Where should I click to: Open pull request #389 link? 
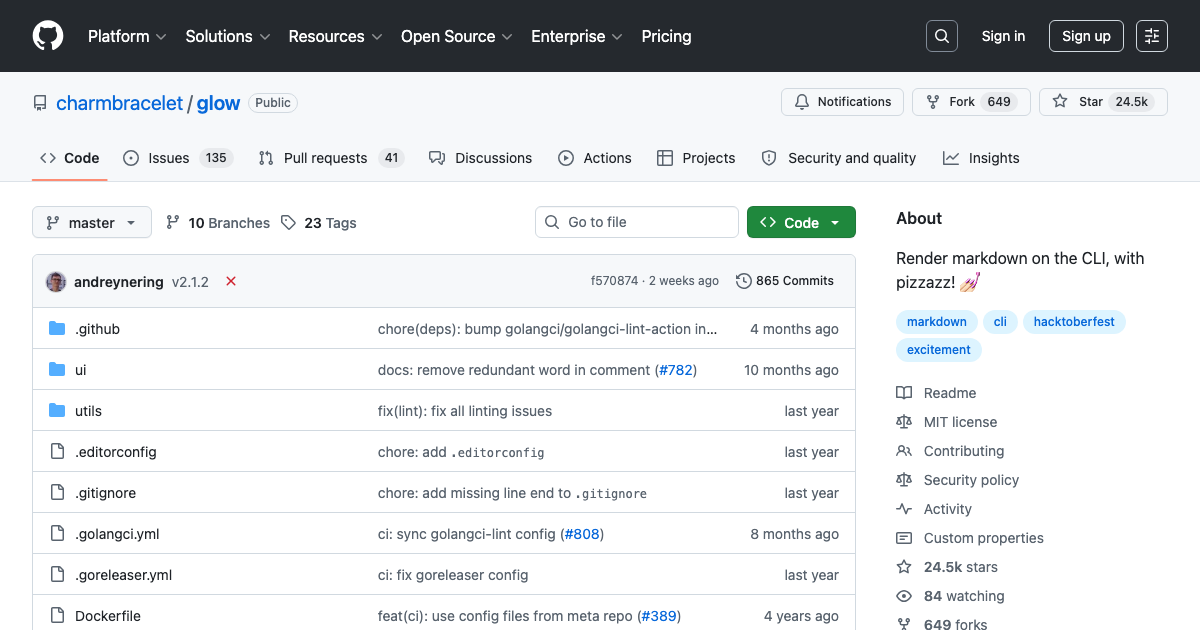[x=659, y=616]
